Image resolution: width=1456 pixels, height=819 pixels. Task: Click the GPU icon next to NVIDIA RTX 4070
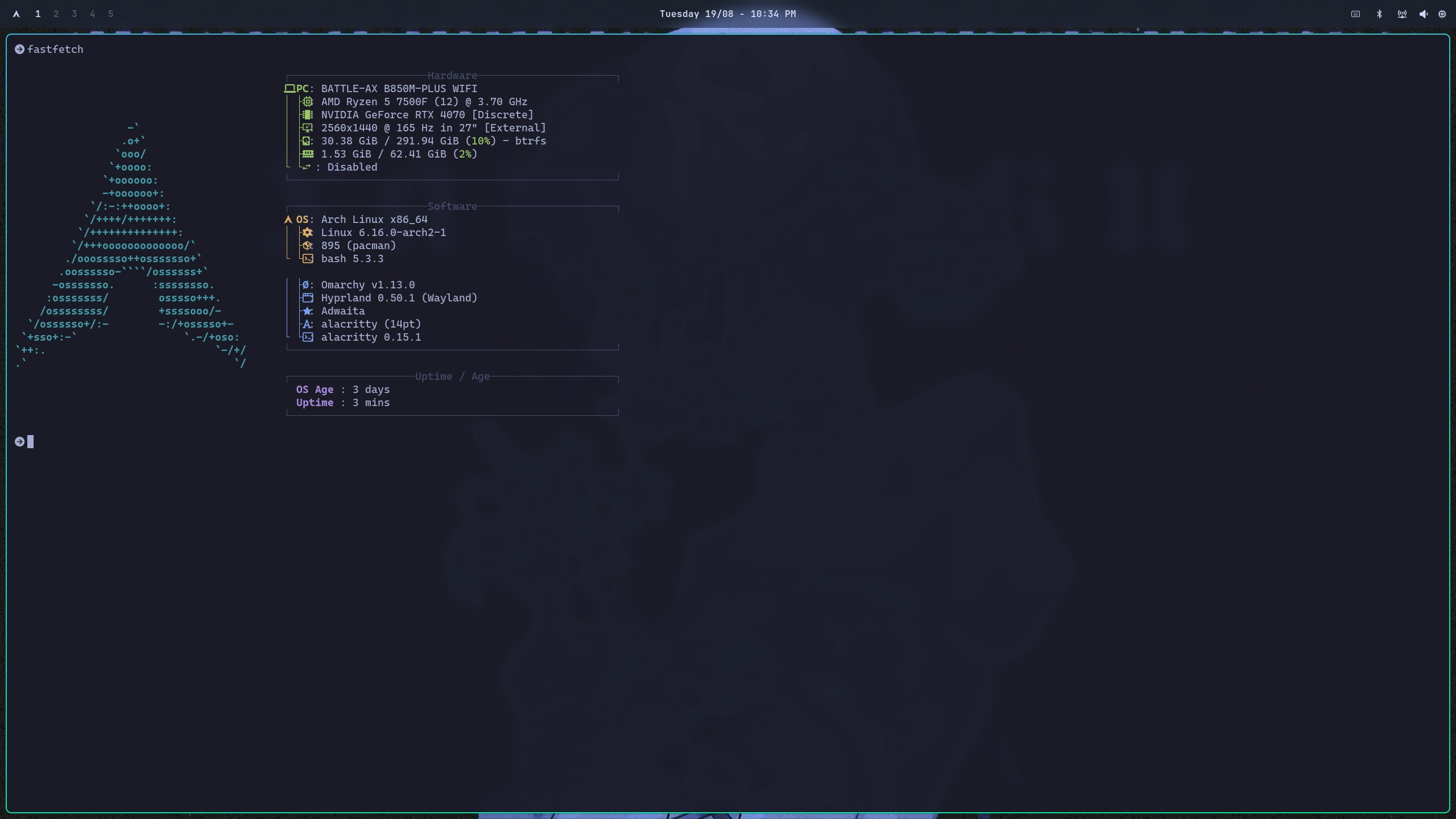pos(307,115)
